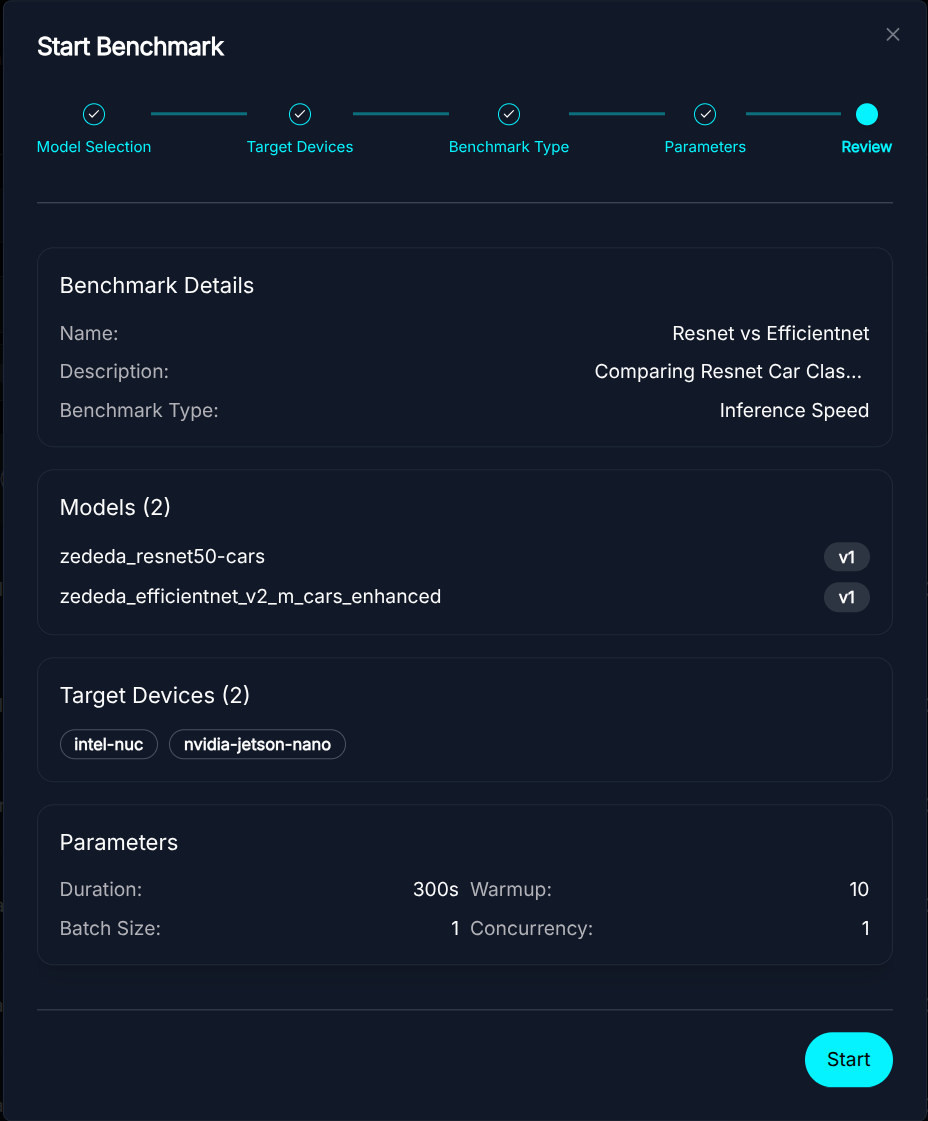Viewport: 928px width, 1121px height.
Task: Go to the Target Devices step label
Action: click(x=300, y=147)
